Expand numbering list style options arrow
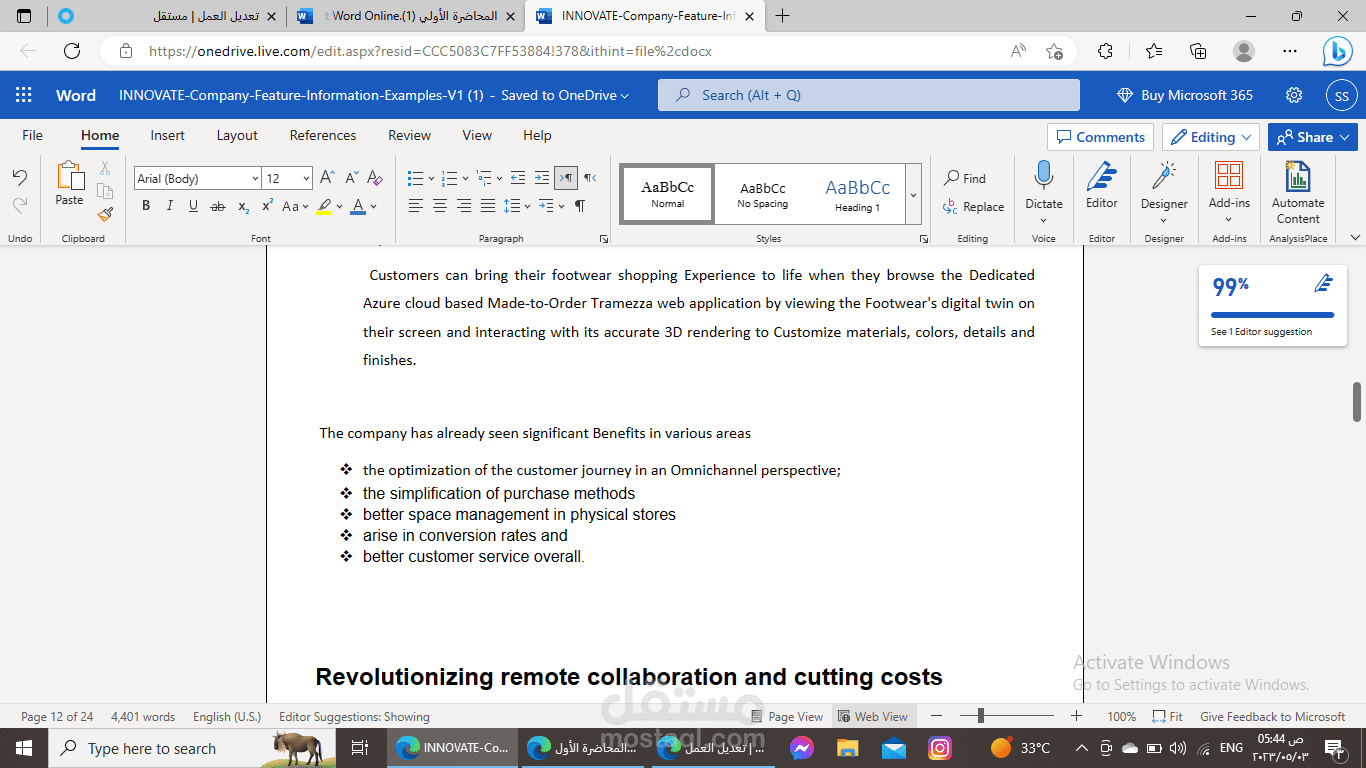The height and width of the screenshot is (768, 1366). [466, 179]
